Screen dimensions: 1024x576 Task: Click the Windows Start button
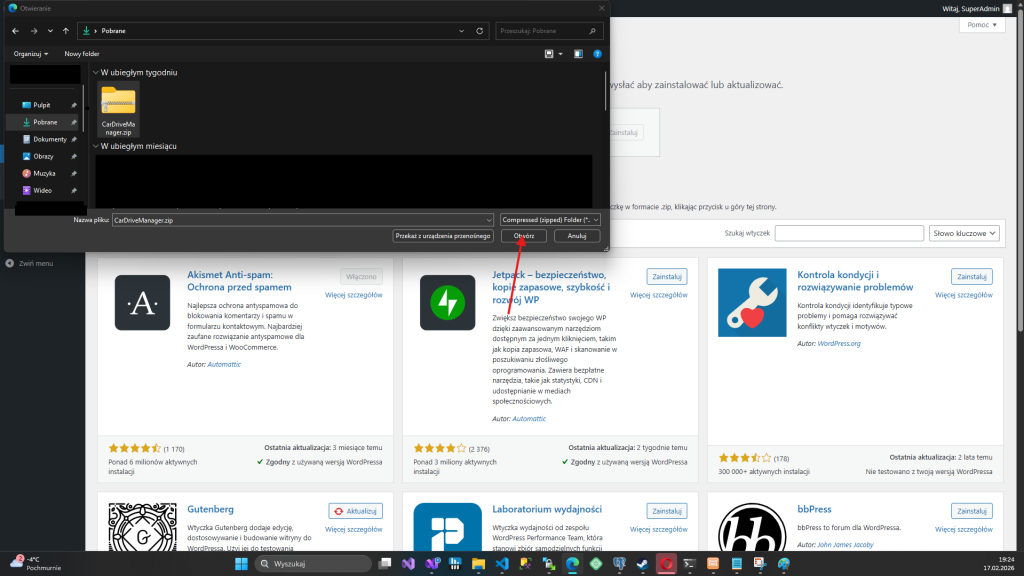click(x=240, y=564)
